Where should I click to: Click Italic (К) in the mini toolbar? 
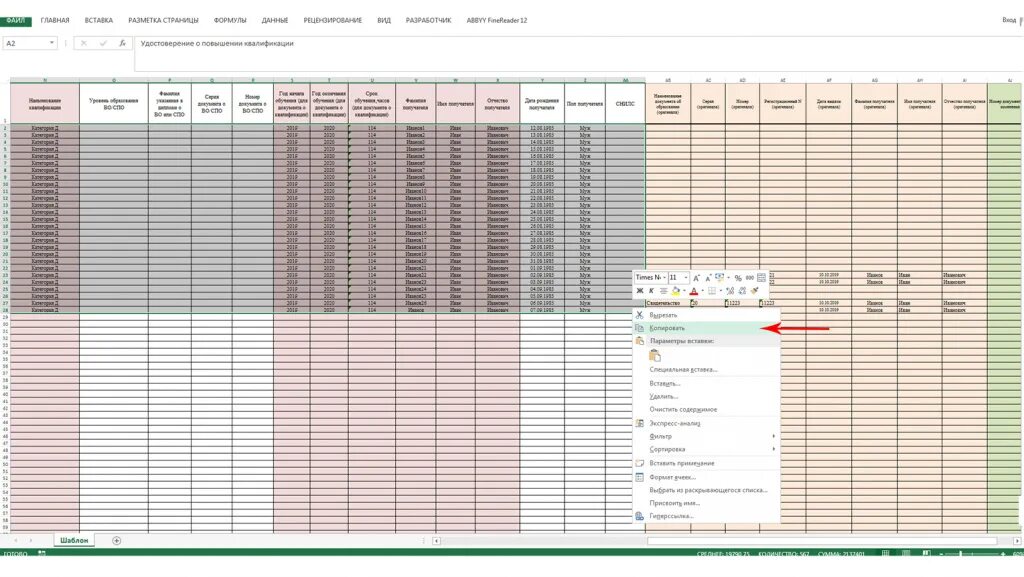[651, 290]
